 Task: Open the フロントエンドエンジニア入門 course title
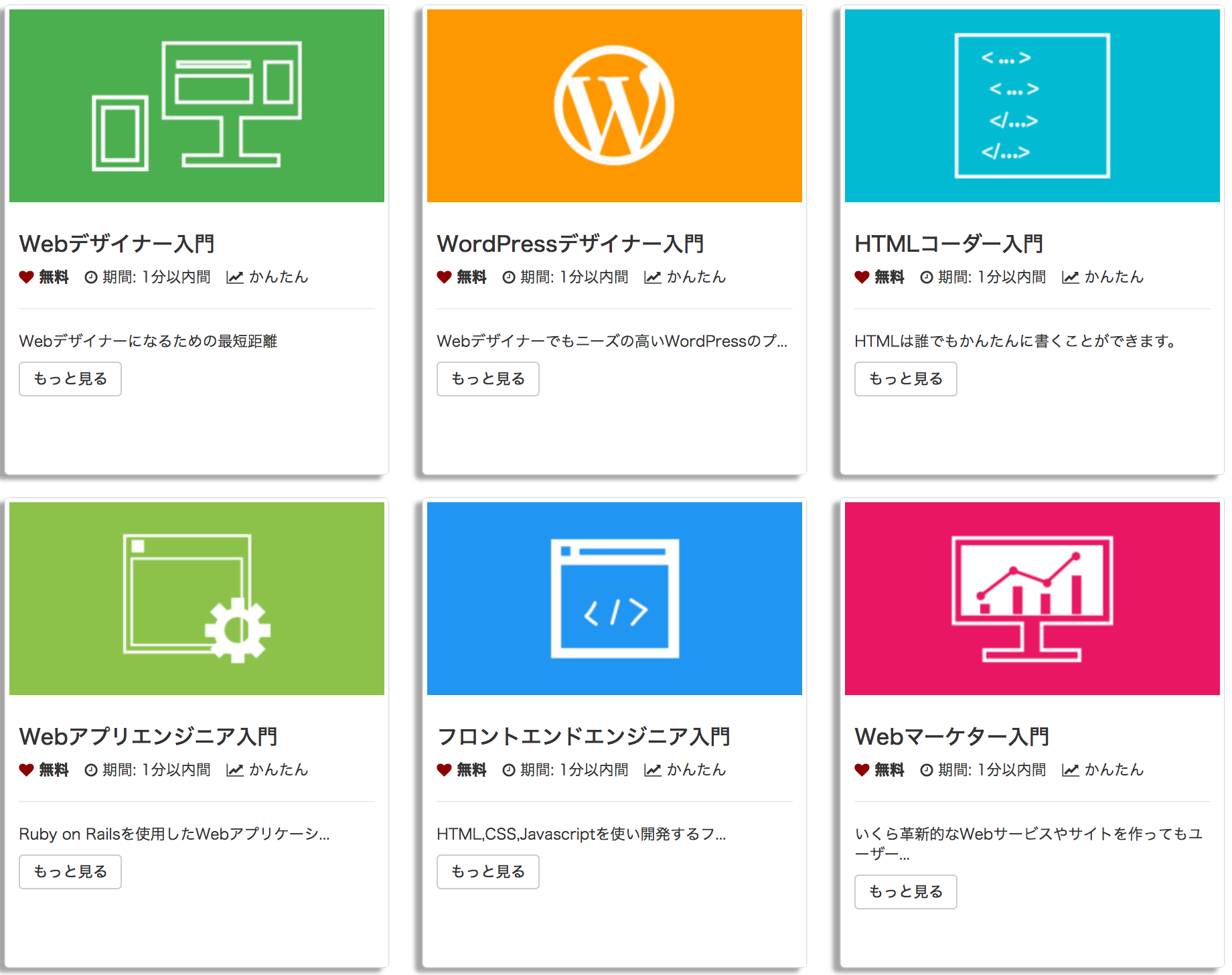(x=583, y=737)
